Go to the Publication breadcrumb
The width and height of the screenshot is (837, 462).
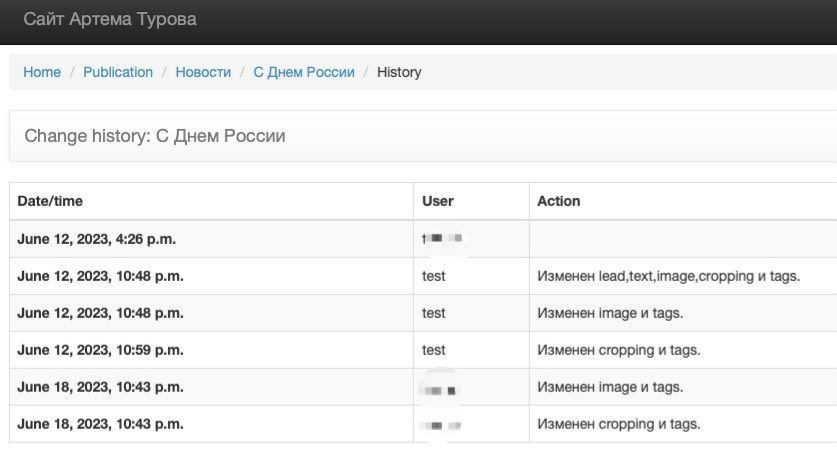(x=118, y=72)
